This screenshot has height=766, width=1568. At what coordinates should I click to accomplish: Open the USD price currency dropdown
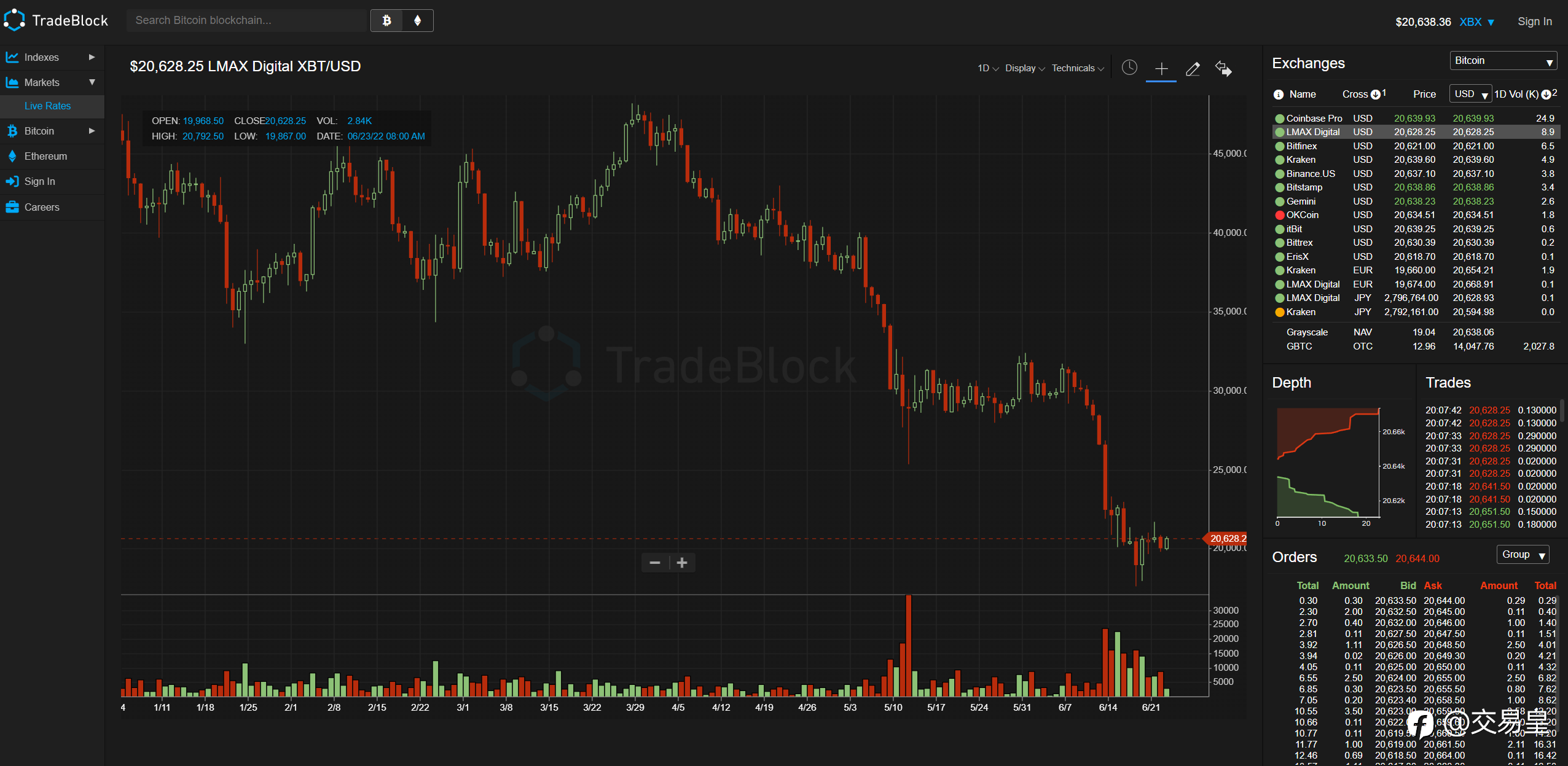point(1470,94)
